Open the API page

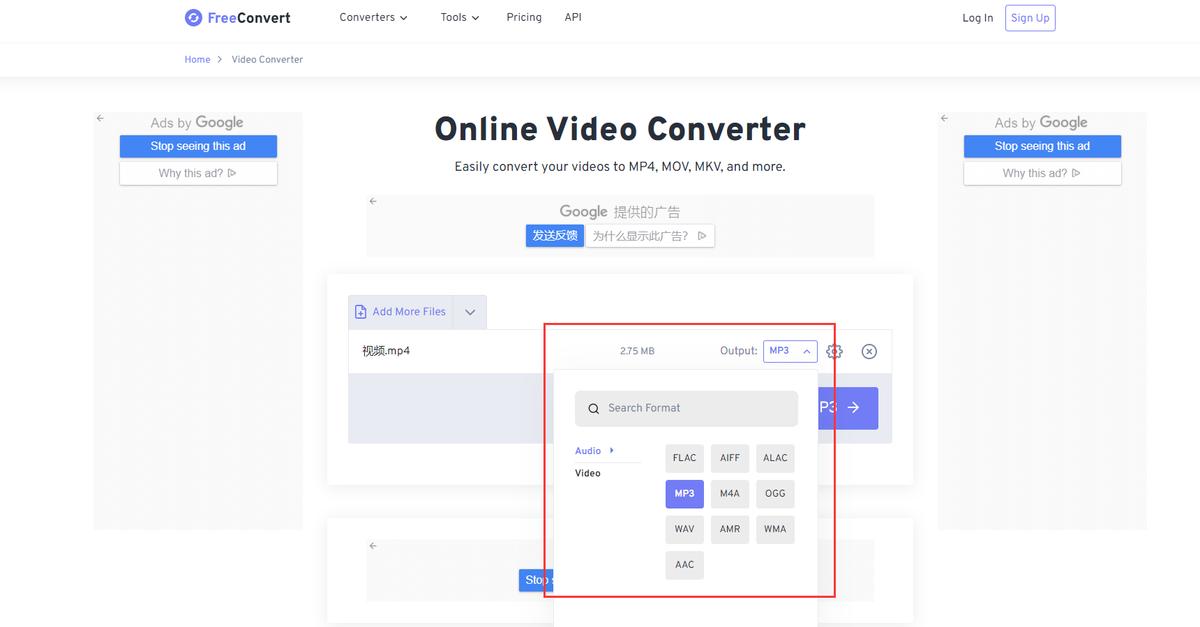(x=573, y=18)
